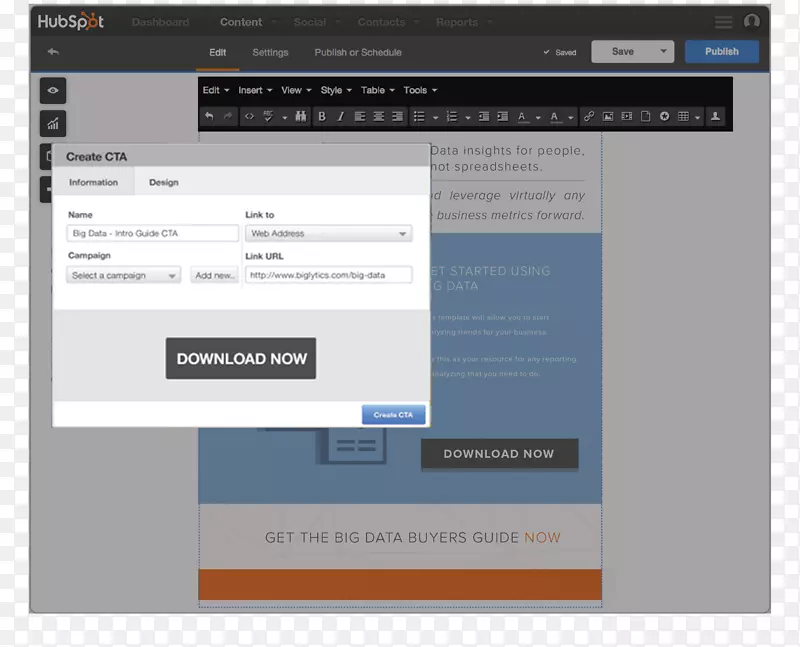Screen dimensions: 800x647
Task: Click the find binoculars icon
Action: [x=299, y=117]
